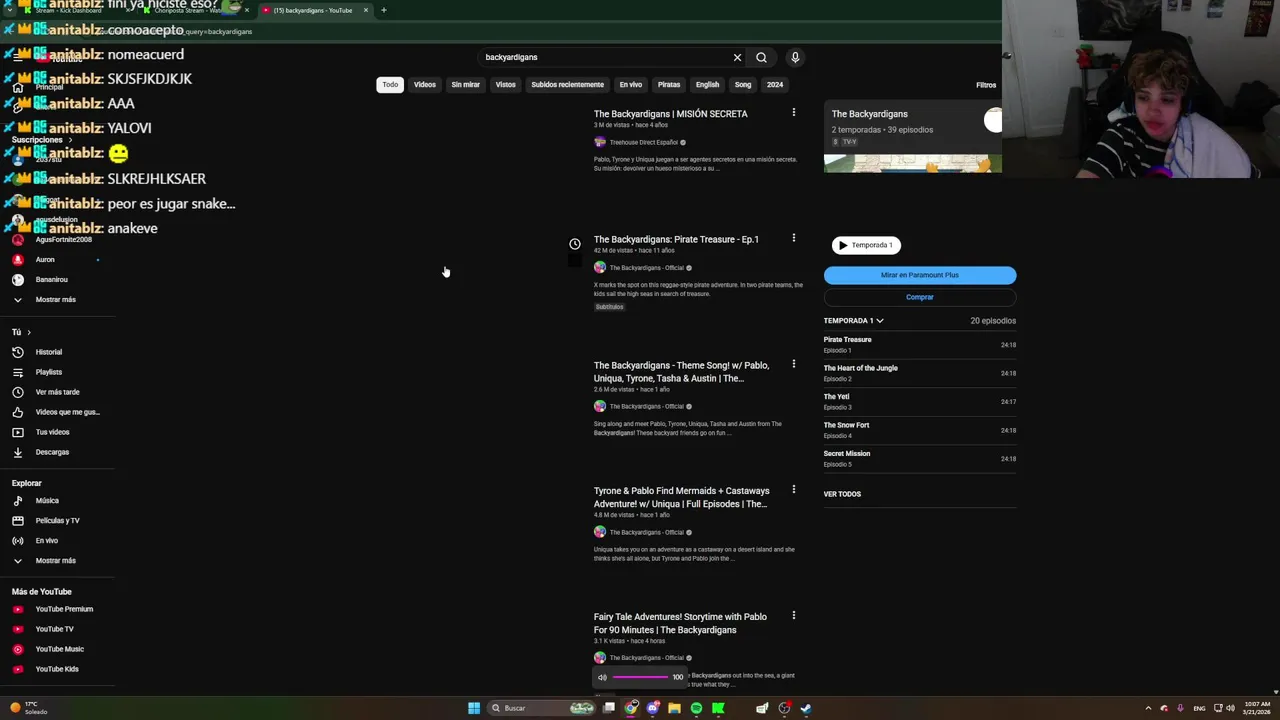
Task: Click the volume speaker icon in overlay
Action: tap(602, 677)
